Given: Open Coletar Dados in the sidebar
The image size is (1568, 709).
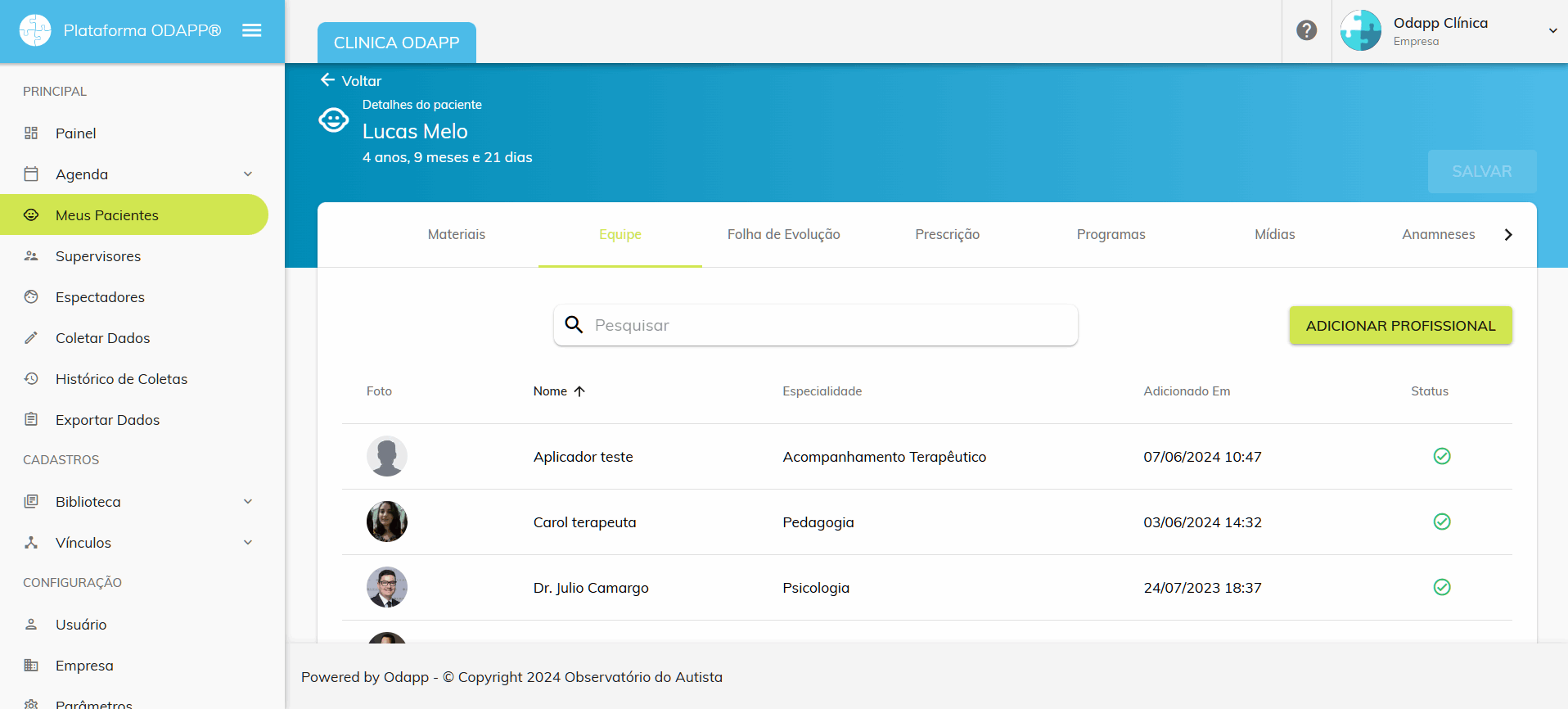Looking at the screenshot, I should click(x=134, y=337).
